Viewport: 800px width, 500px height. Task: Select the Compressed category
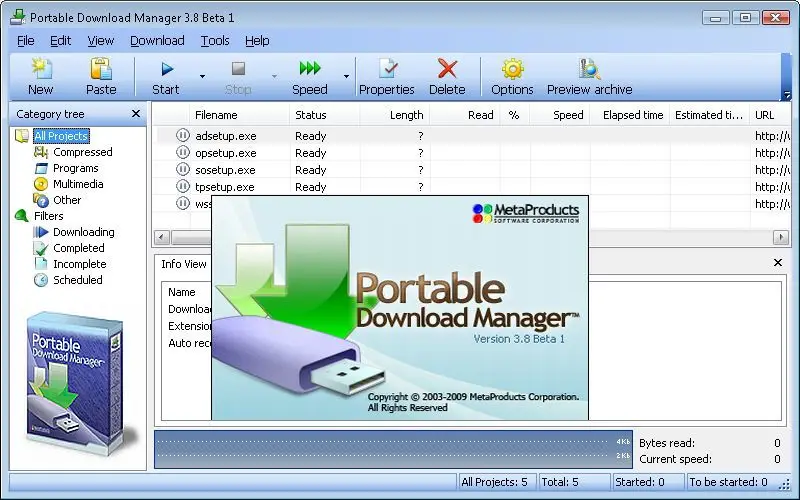coord(83,152)
